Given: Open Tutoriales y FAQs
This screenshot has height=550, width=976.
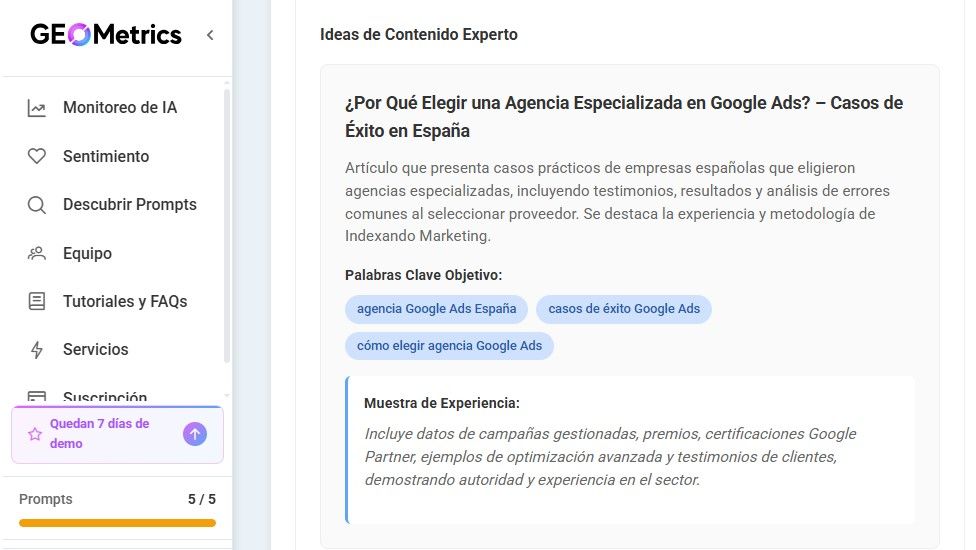Looking at the screenshot, I should tap(125, 301).
